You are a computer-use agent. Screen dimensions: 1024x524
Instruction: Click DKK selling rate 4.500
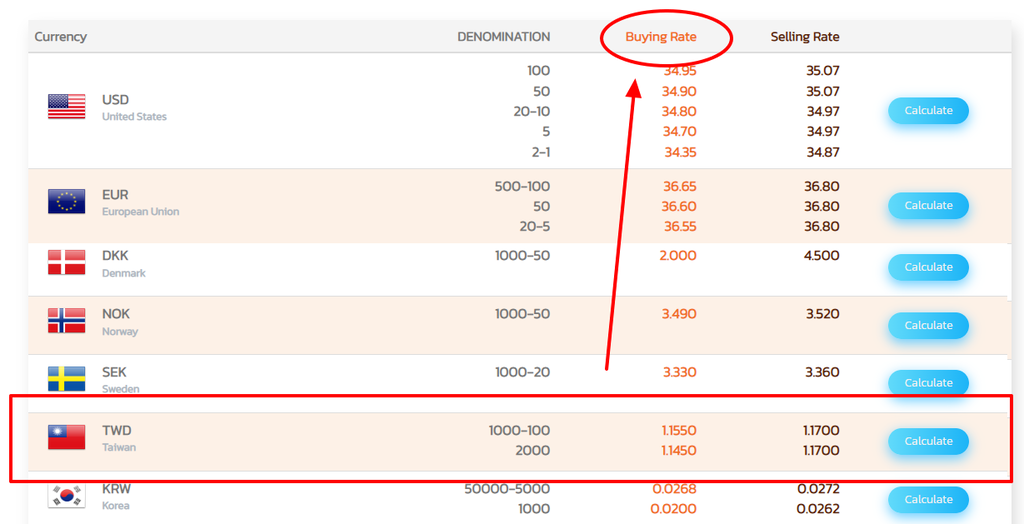[822, 255]
